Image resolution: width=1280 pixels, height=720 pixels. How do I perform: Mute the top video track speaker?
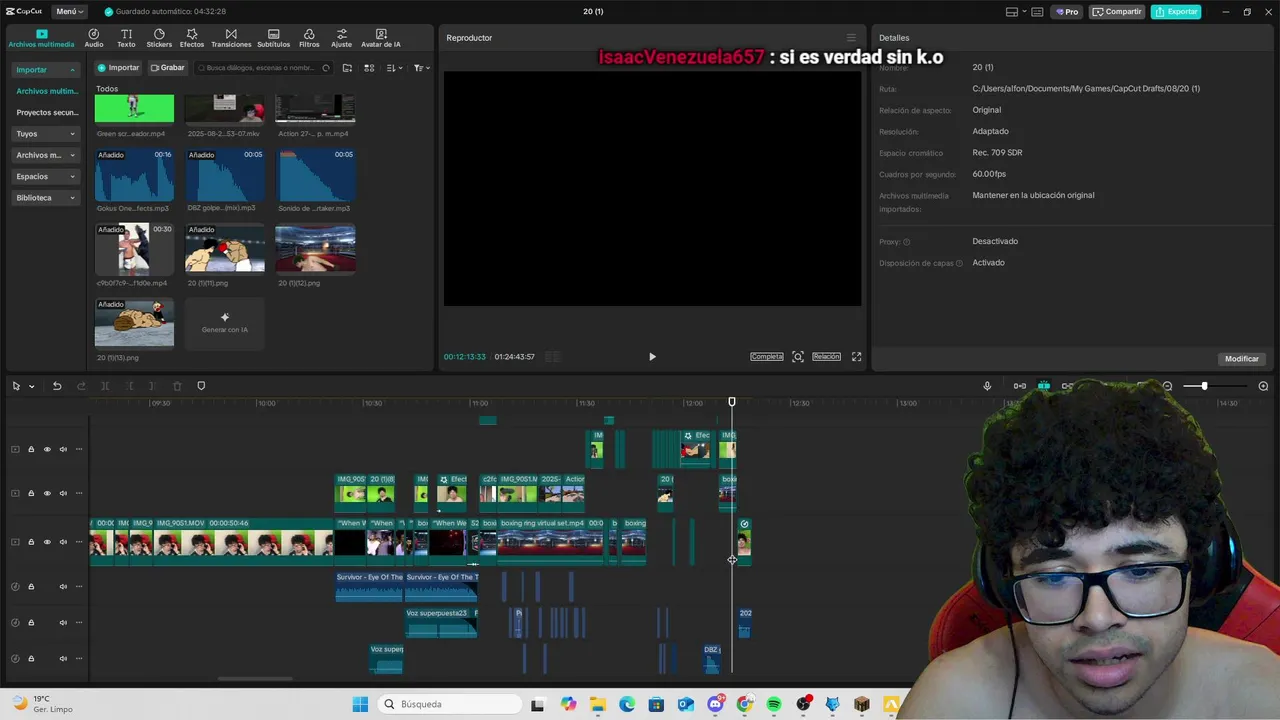pyautogui.click(x=63, y=449)
